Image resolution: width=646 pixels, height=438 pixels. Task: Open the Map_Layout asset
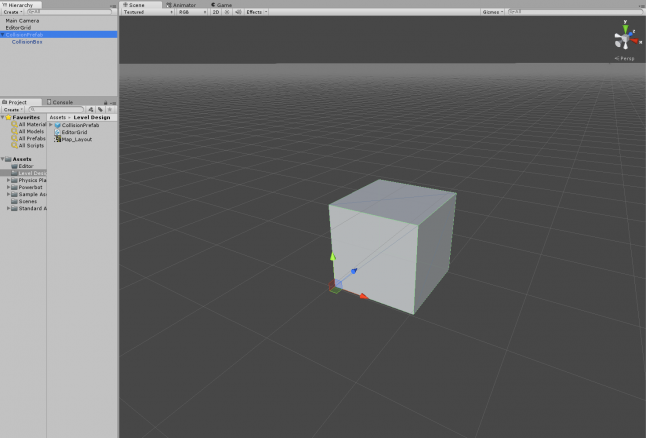point(77,139)
